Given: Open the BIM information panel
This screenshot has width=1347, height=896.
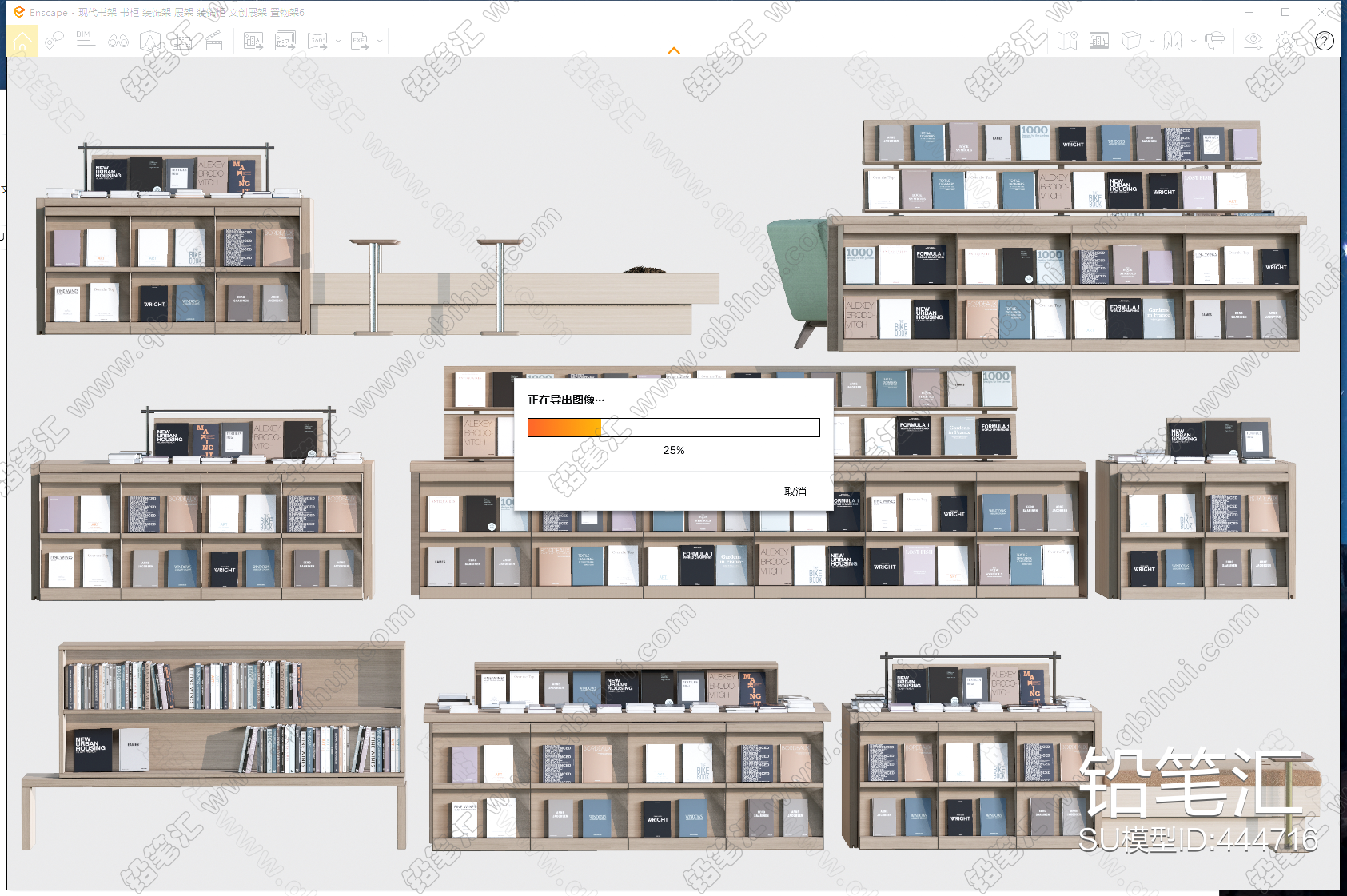Looking at the screenshot, I should [86, 41].
